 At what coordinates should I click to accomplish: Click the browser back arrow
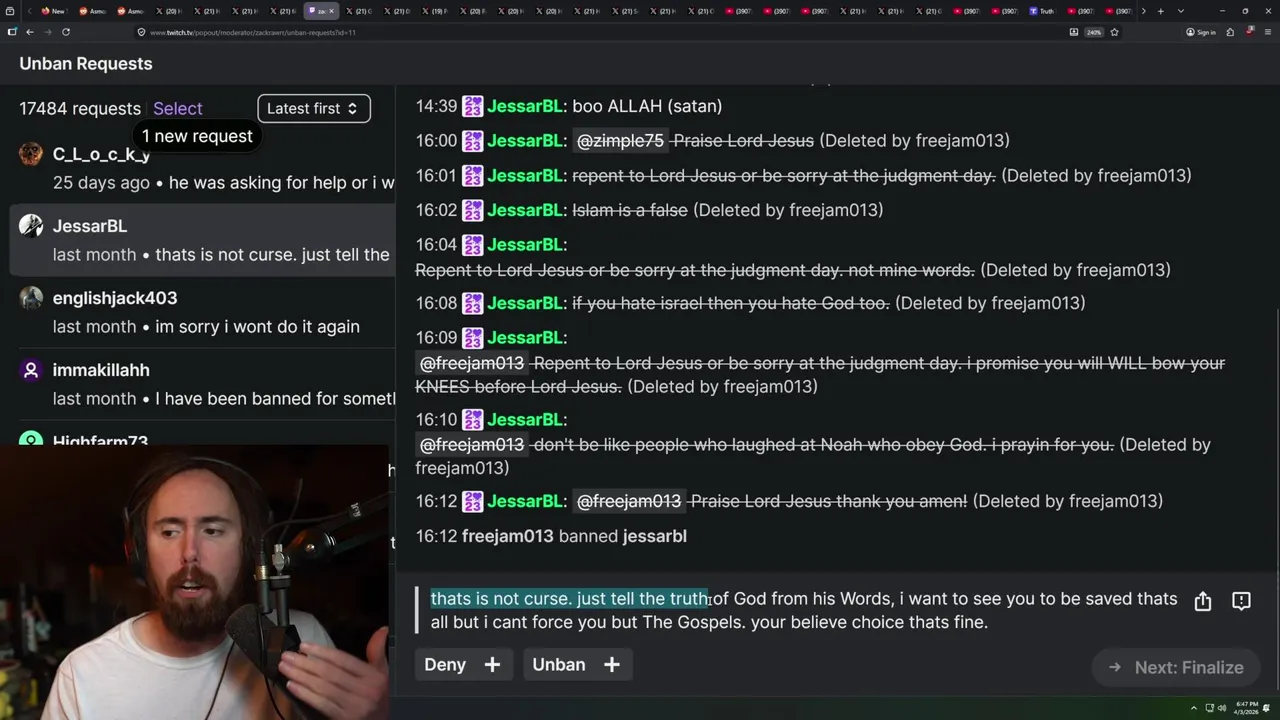click(30, 32)
